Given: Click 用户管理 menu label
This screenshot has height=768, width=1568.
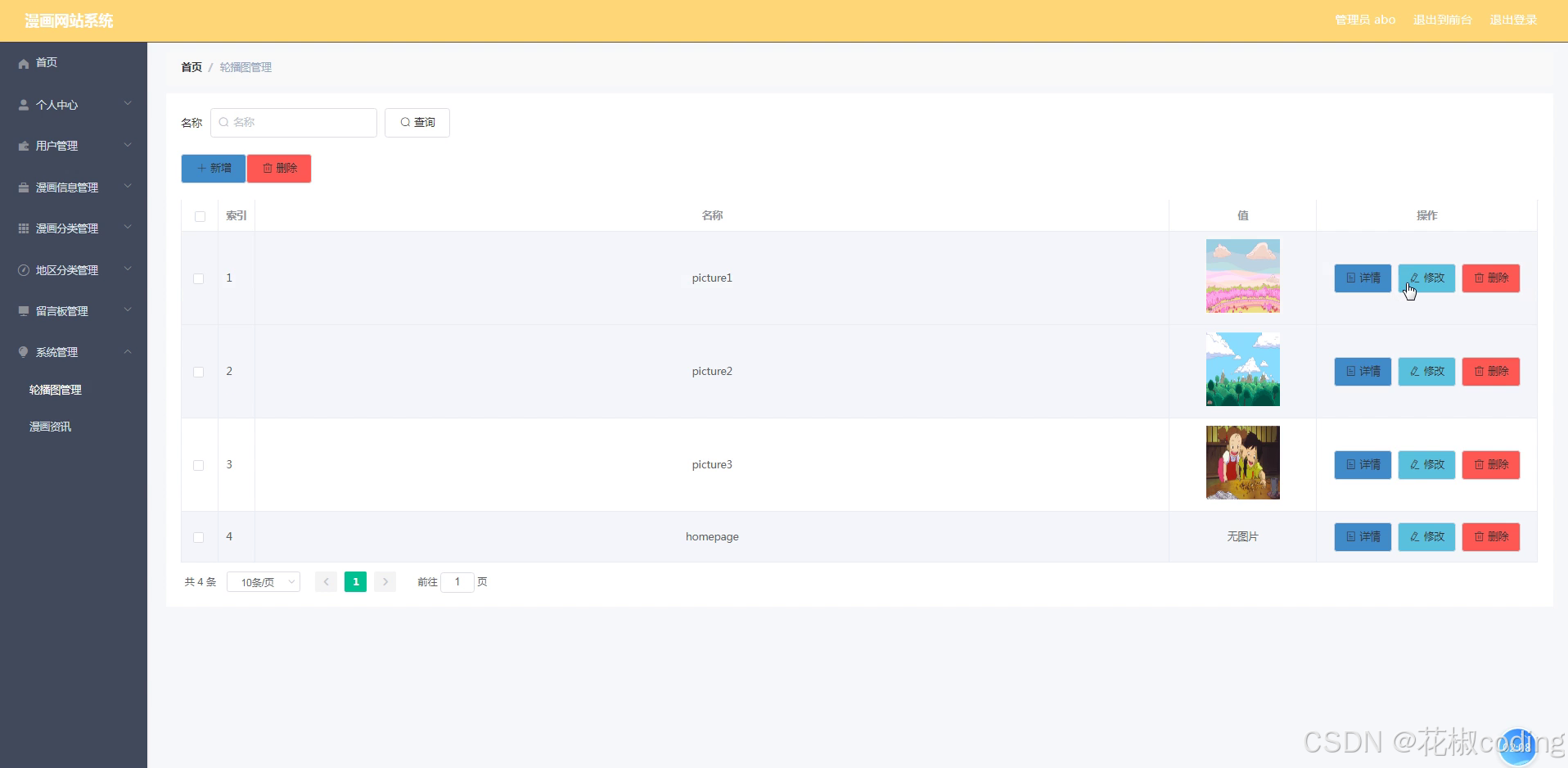Looking at the screenshot, I should tap(57, 146).
